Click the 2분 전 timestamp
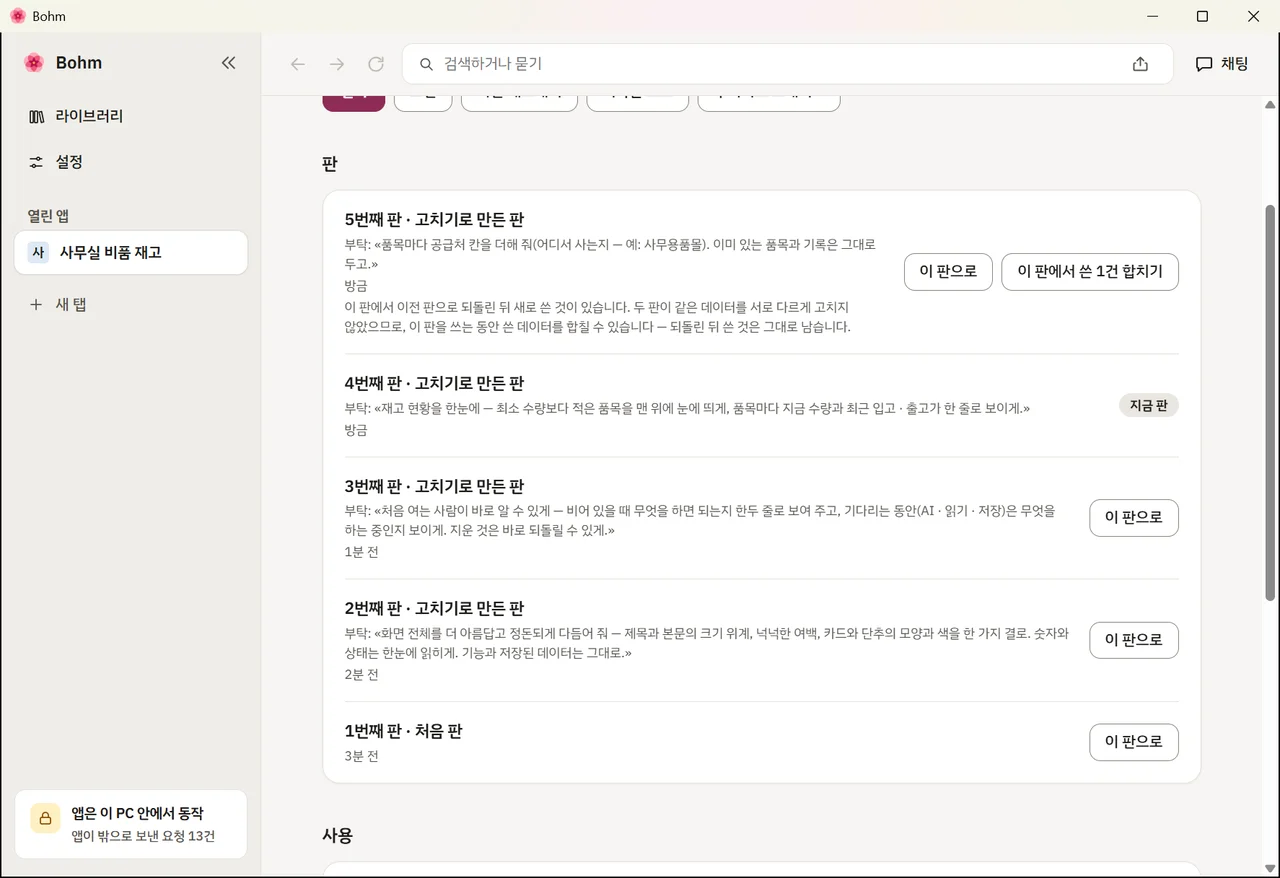 (361, 675)
